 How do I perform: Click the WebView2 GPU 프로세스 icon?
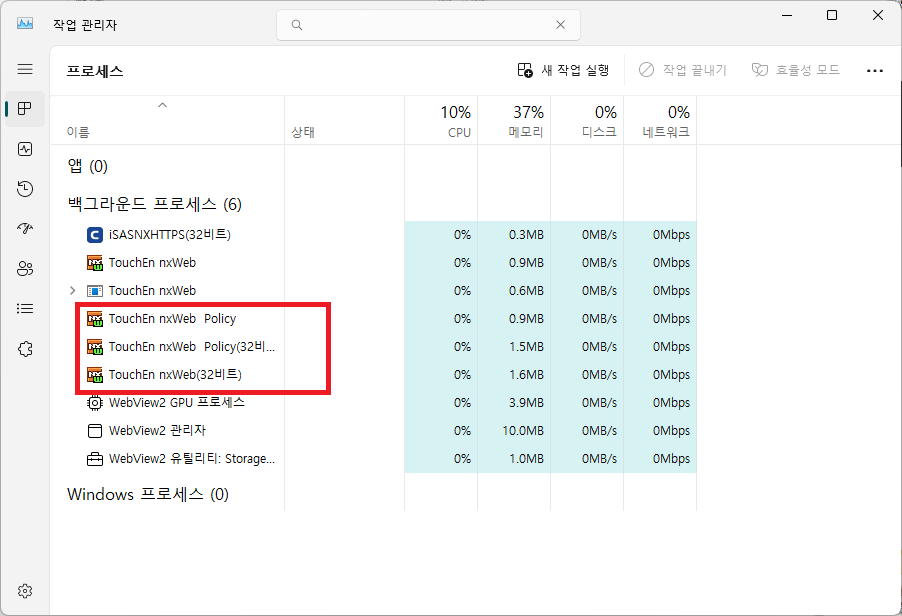[94, 403]
